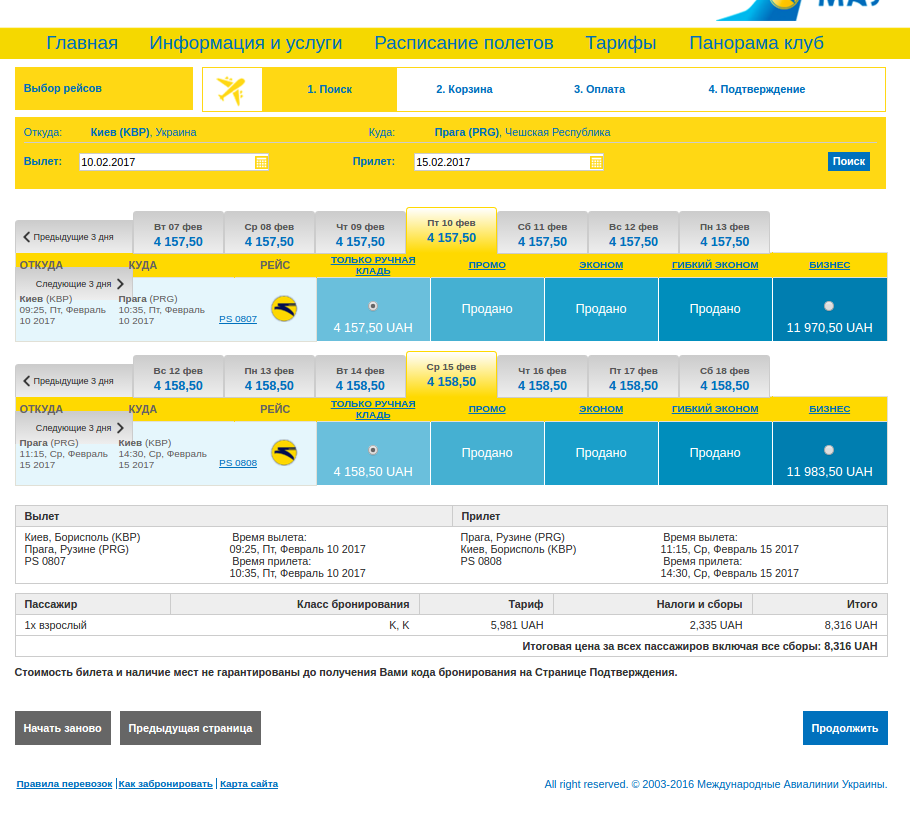Click ЭКОНОМ fare header in outbound table
The height and width of the screenshot is (818, 910).
tap(601, 265)
